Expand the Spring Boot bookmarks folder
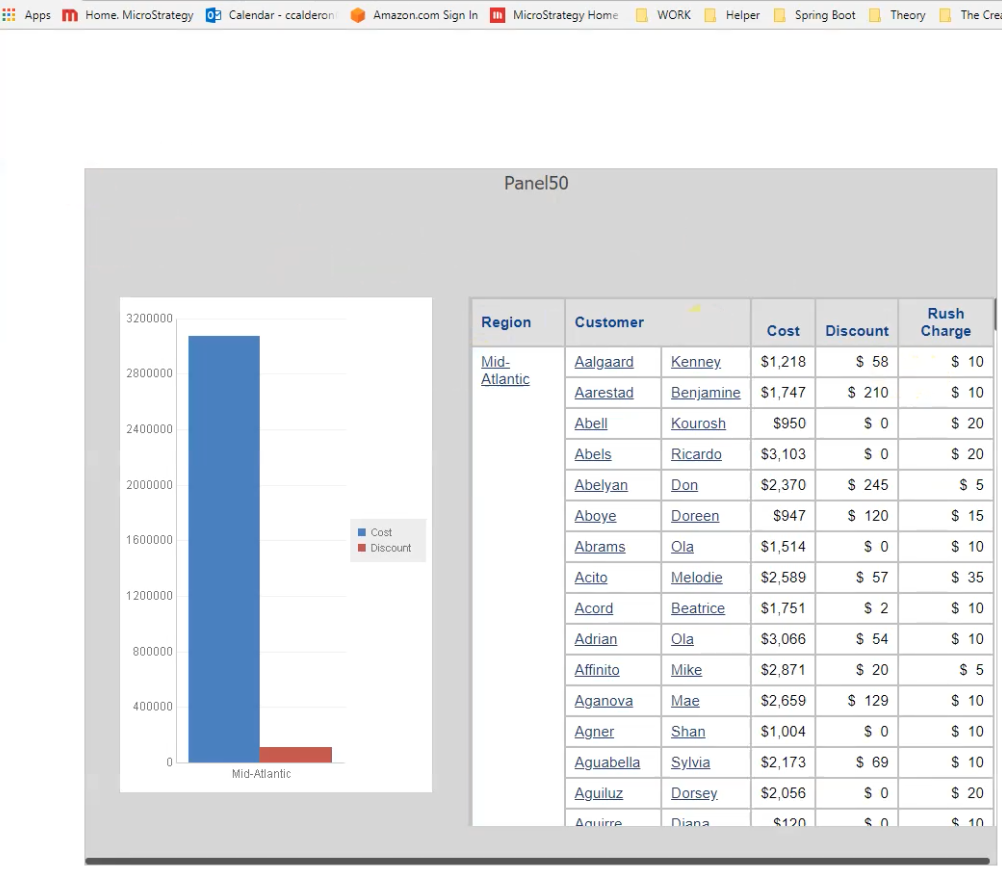 click(815, 15)
